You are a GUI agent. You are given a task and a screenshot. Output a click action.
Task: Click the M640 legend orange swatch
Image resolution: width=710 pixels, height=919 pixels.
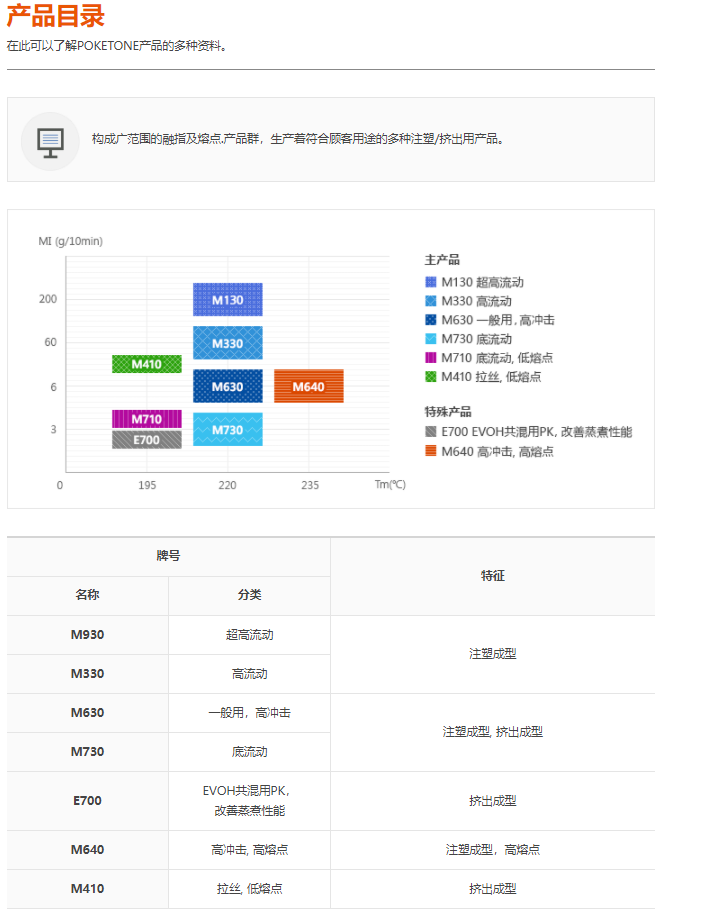(x=430, y=451)
